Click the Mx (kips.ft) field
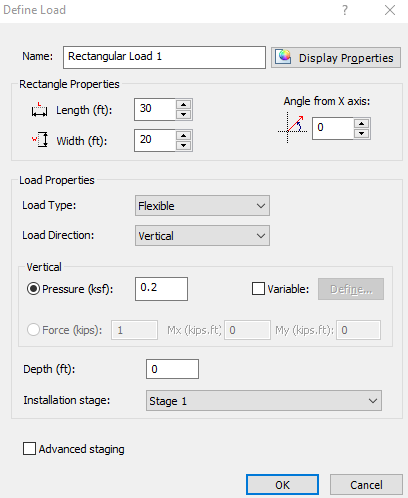Viewport: 408px width, 498px height. pos(247,330)
